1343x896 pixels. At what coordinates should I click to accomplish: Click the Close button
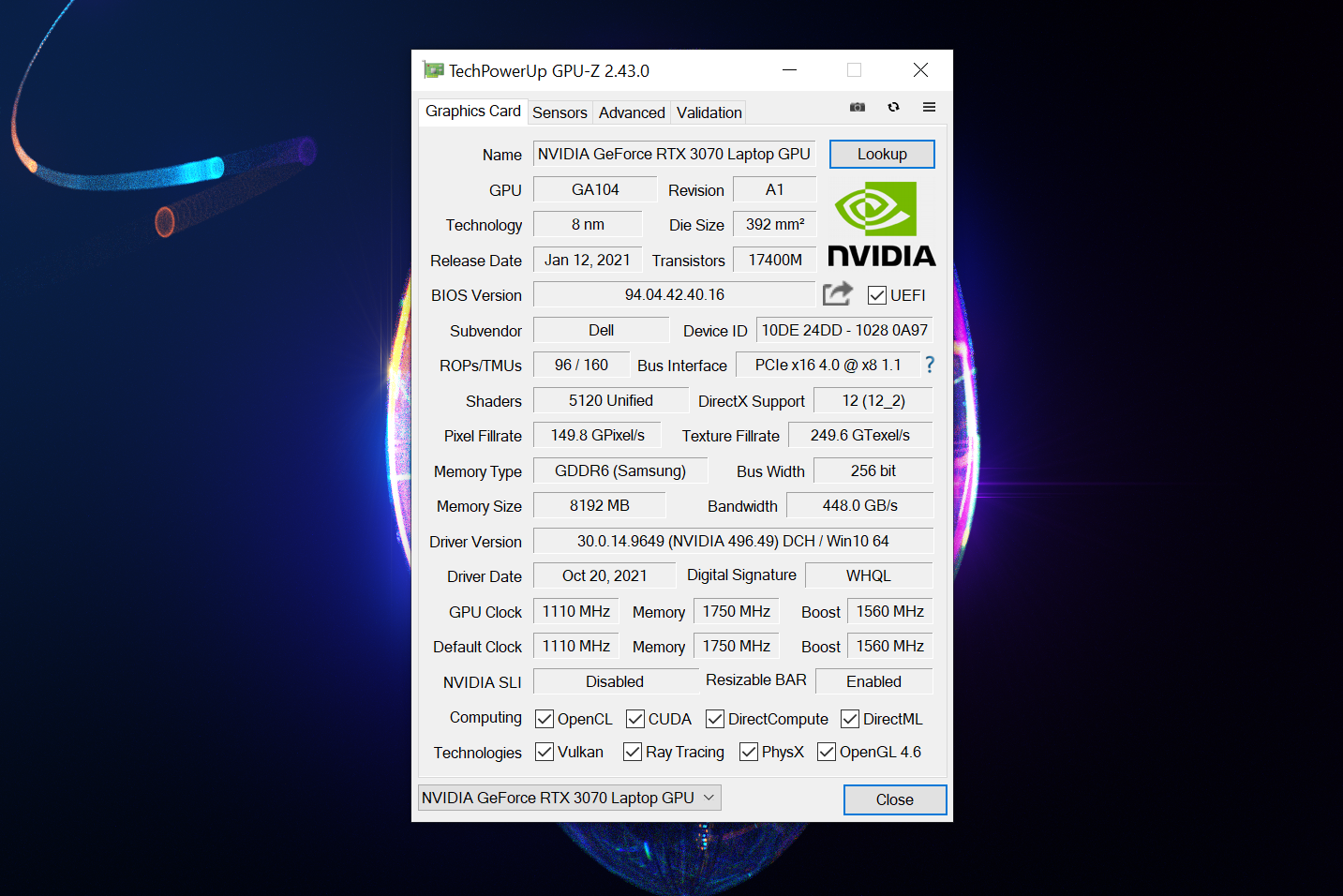[895, 799]
